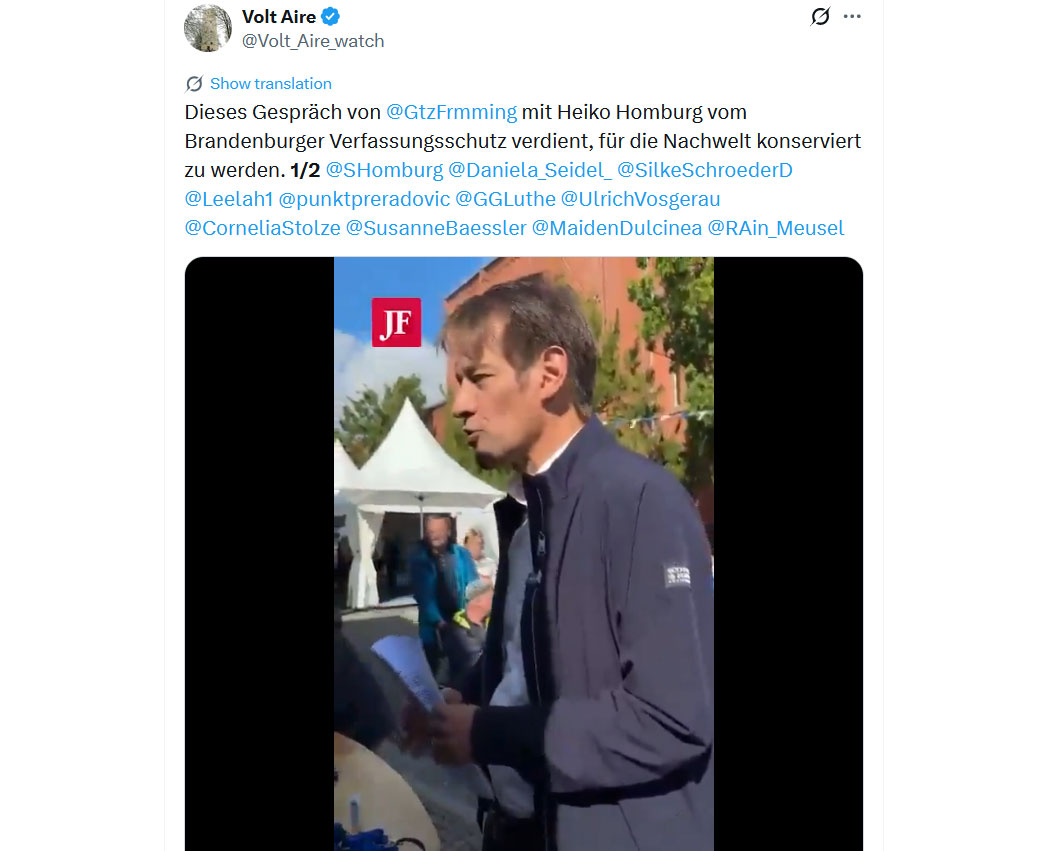Click the @MaidenDulcinea mention
1050x851 pixels.
(x=617, y=228)
